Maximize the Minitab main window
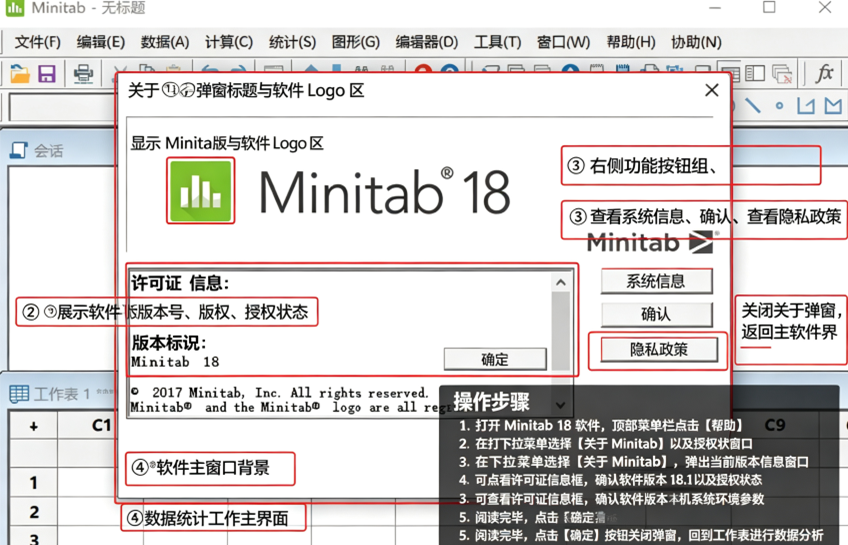The width and height of the screenshot is (848, 545). point(769,7)
